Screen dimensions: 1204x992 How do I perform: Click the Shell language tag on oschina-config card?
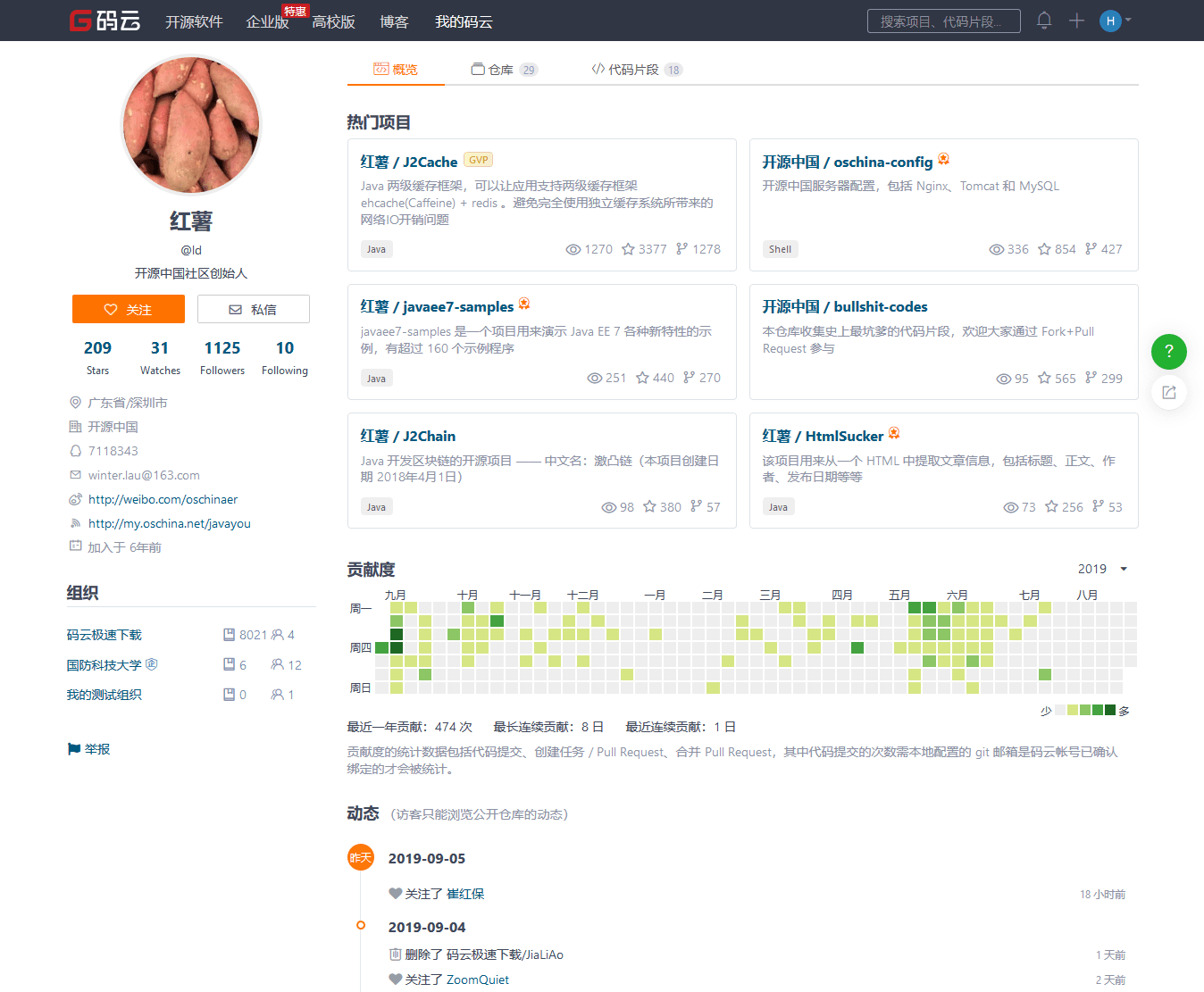(x=780, y=249)
